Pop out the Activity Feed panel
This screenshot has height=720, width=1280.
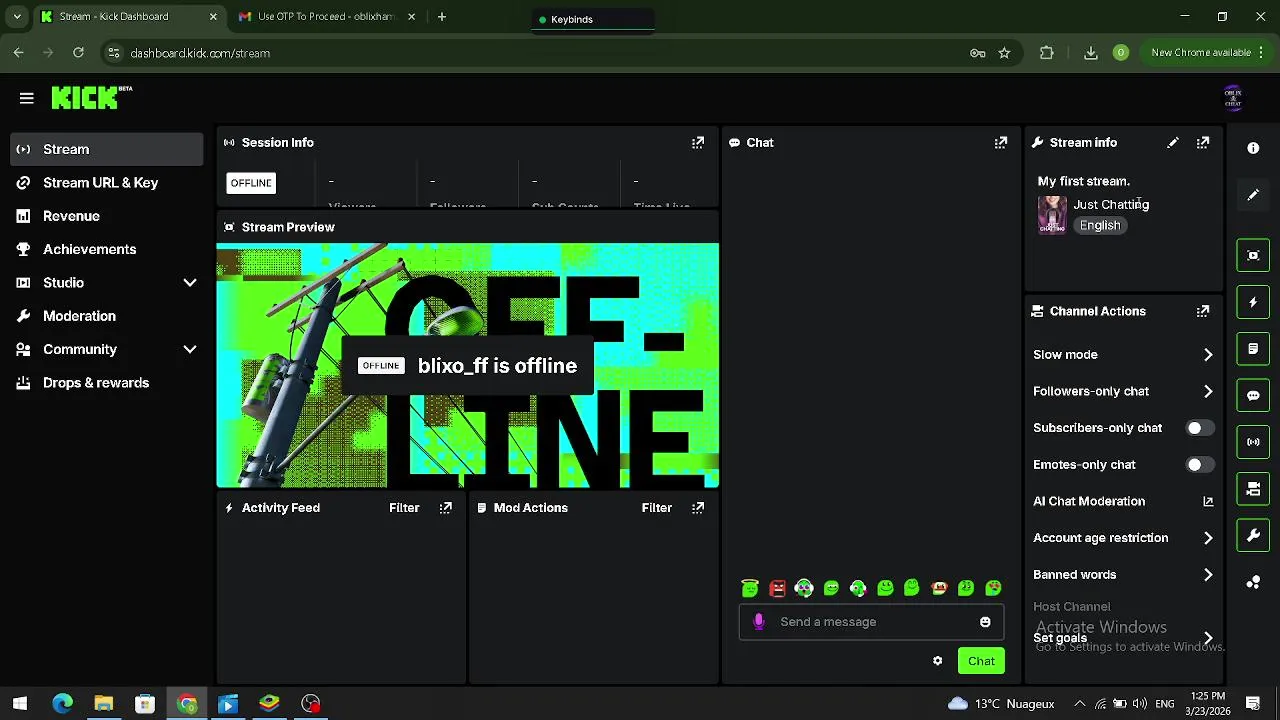pyautogui.click(x=446, y=508)
